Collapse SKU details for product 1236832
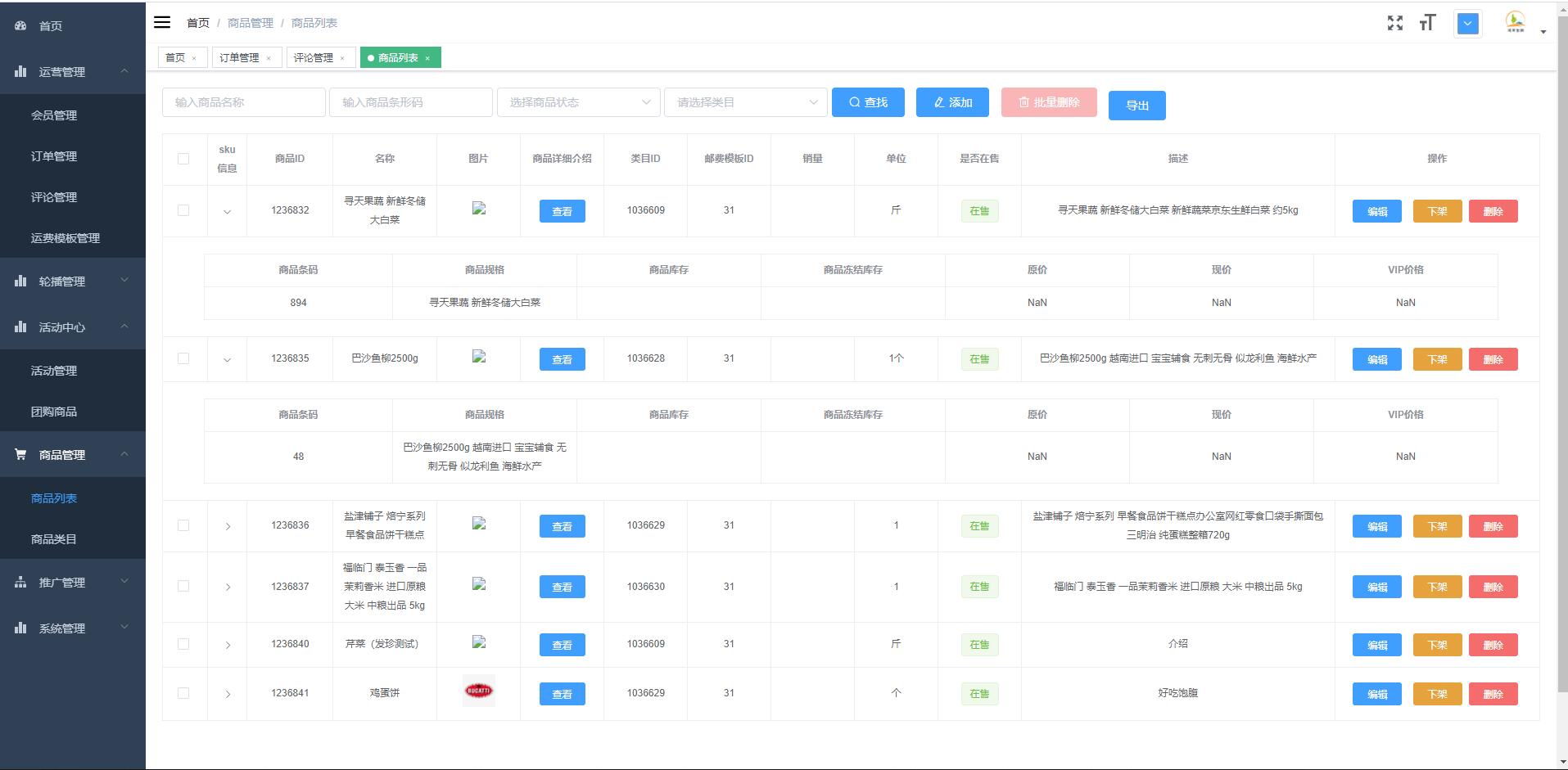 pos(227,212)
